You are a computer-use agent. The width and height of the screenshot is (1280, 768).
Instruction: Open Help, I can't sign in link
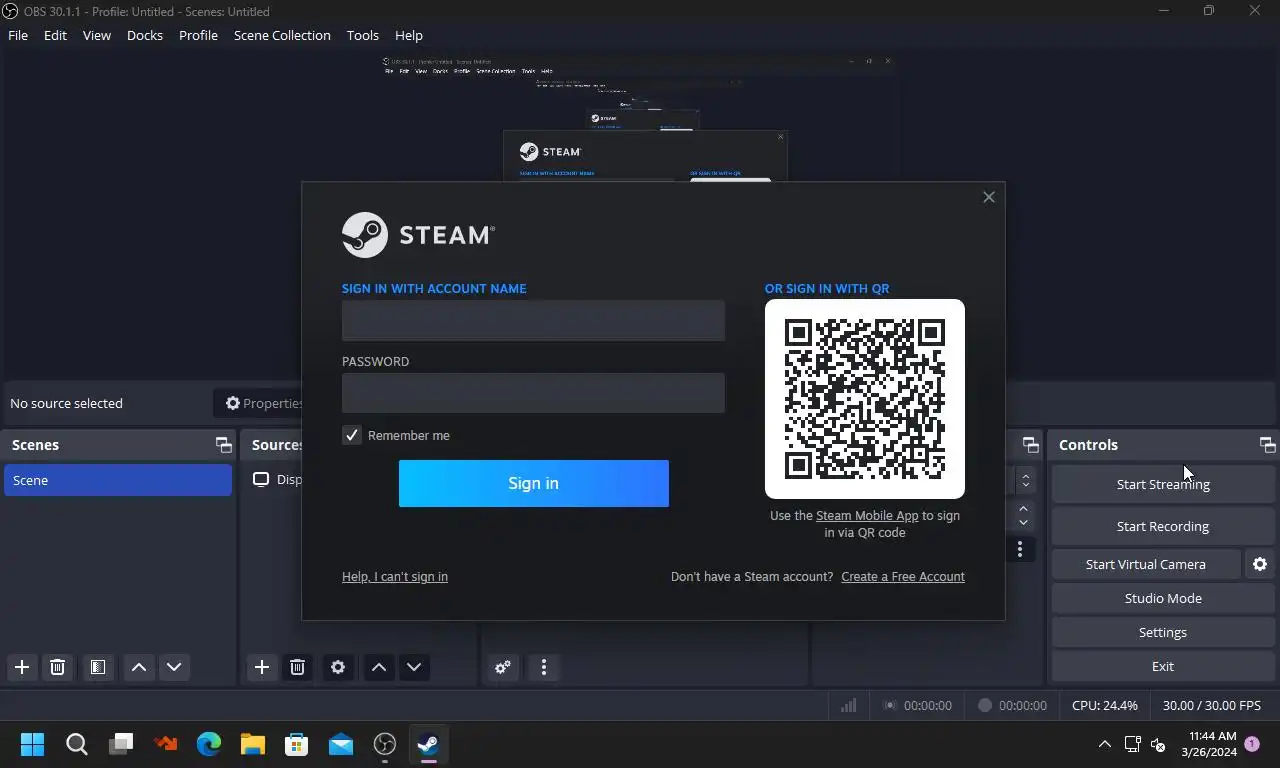(x=395, y=576)
